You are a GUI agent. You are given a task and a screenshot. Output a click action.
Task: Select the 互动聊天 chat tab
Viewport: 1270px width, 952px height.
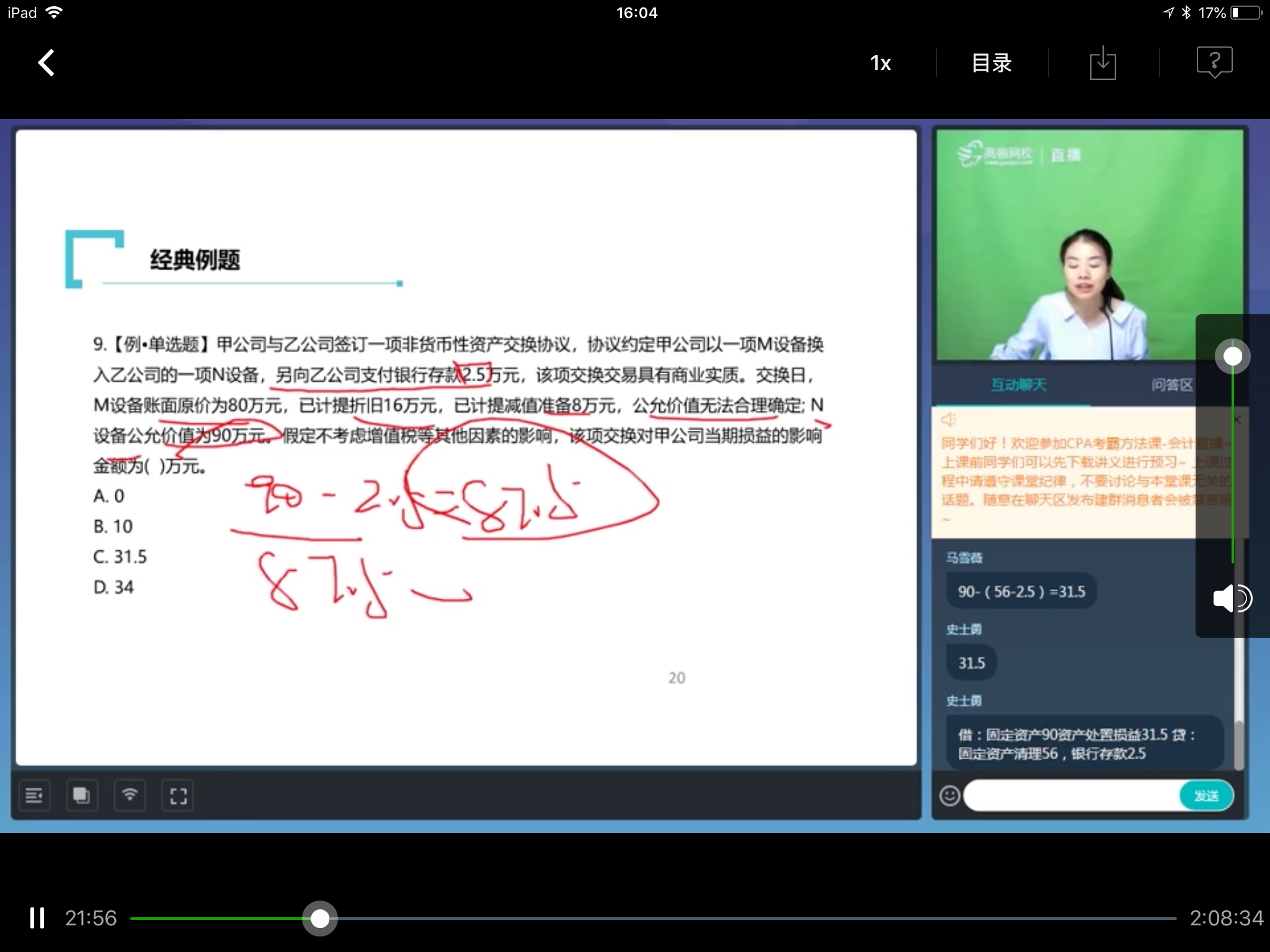pyautogui.click(x=1019, y=384)
